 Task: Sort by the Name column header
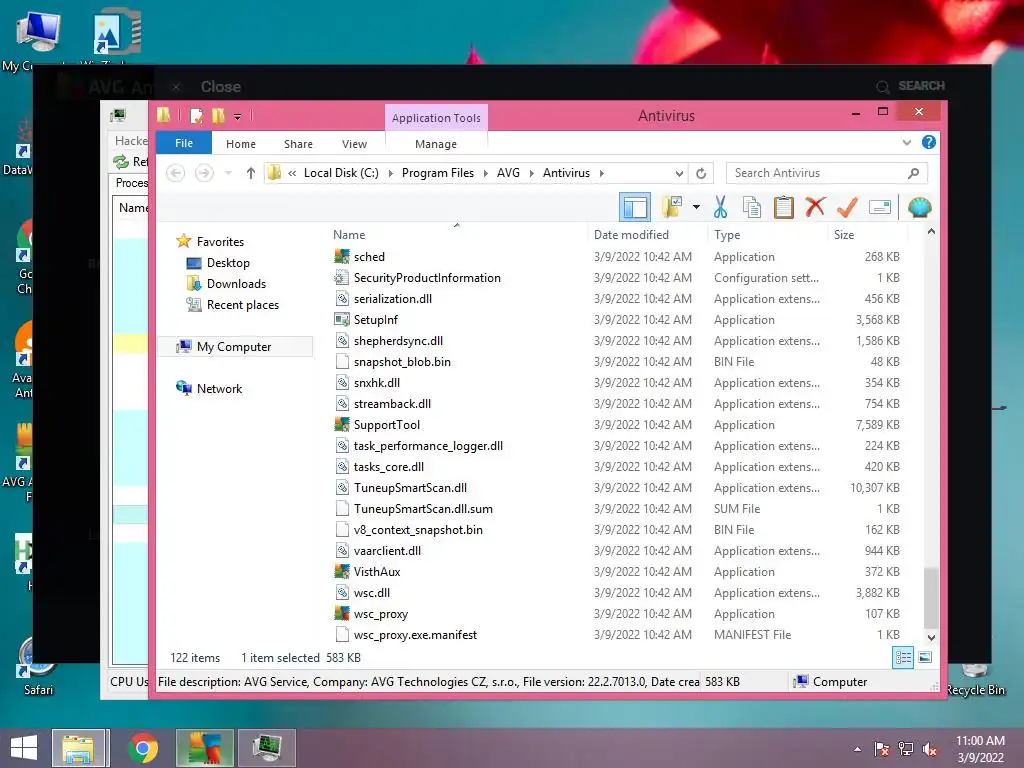(x=349, y=234)
